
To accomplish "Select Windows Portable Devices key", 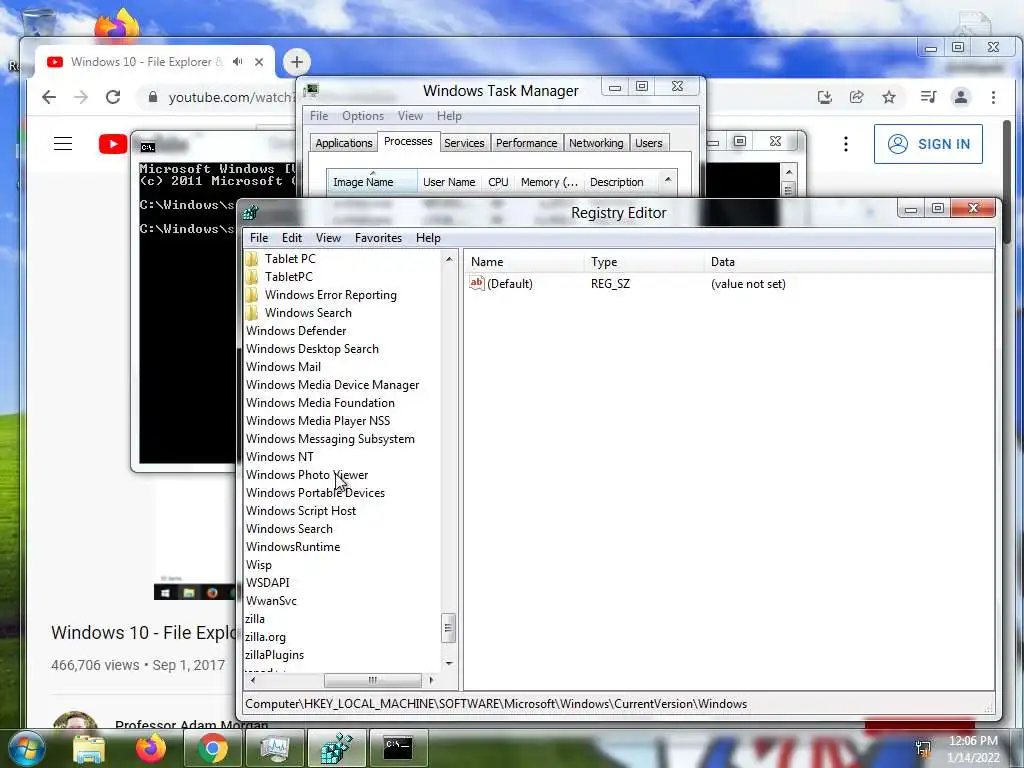I will [x=315, y=492].
